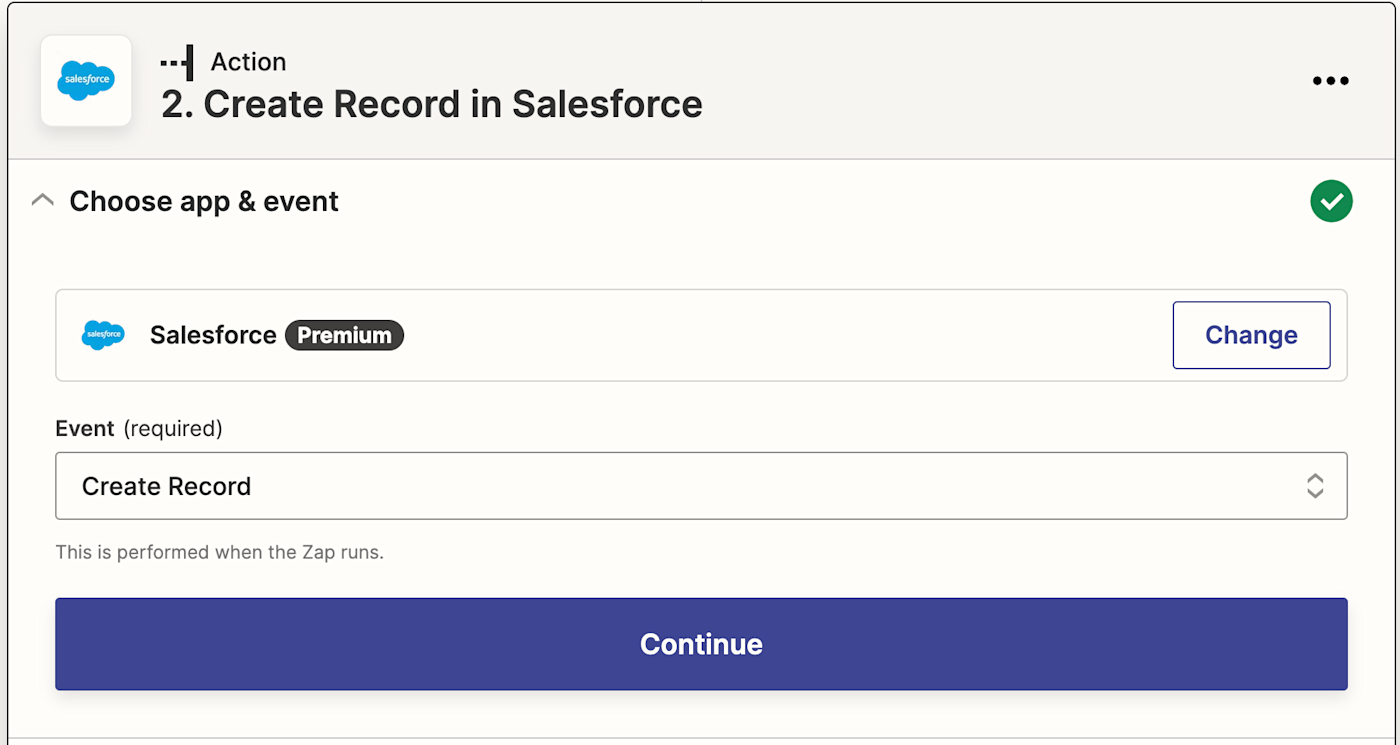Viewport: 1400px width, 745px height.
Task: Click the "This is performed when the Zap runs" hint
Action: tap(220, 552)
